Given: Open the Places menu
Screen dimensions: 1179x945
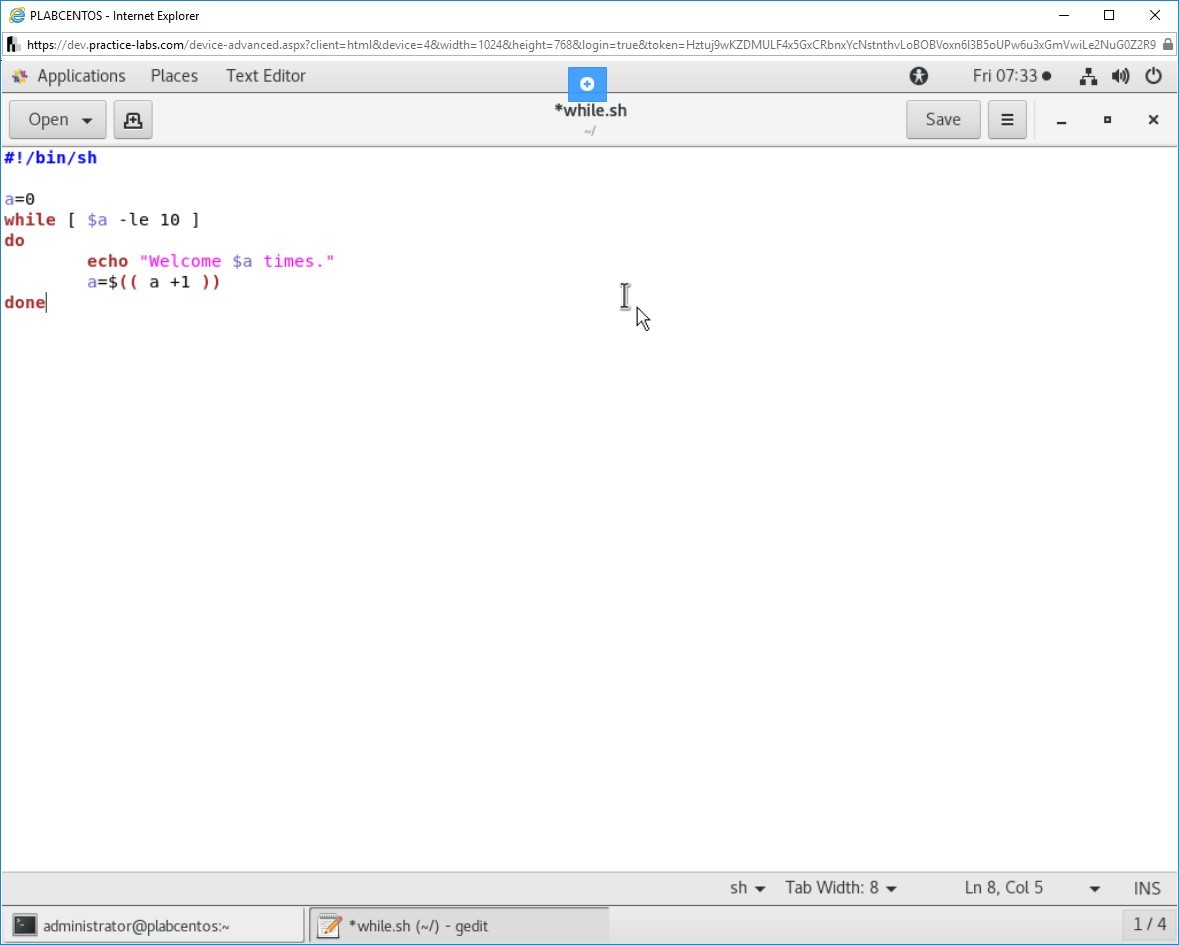Looking at the screenshot, I should pyautogui.click(x=174, y=76).
